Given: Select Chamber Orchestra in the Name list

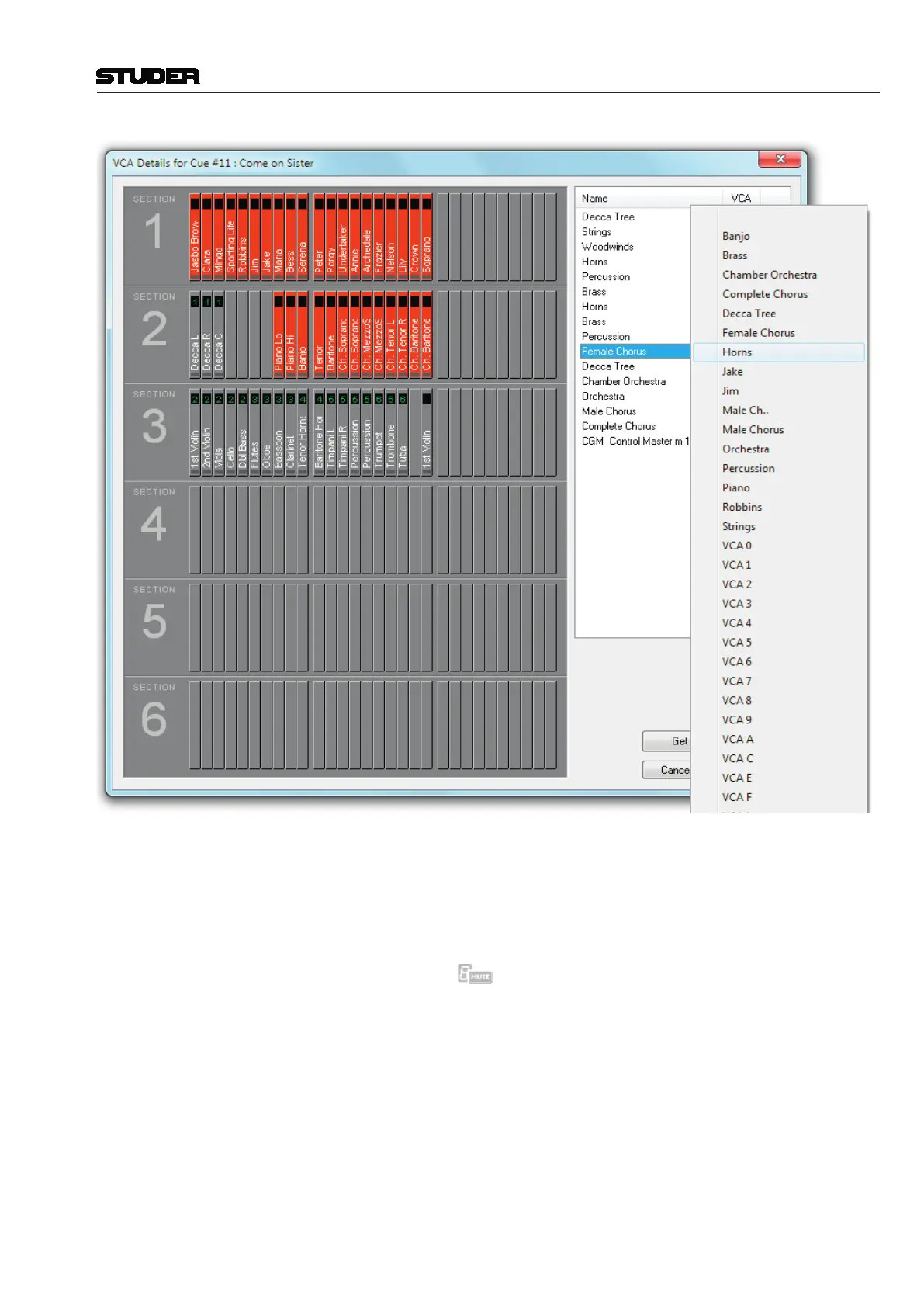Looking at the screenshot, I should tap(635, 381).
